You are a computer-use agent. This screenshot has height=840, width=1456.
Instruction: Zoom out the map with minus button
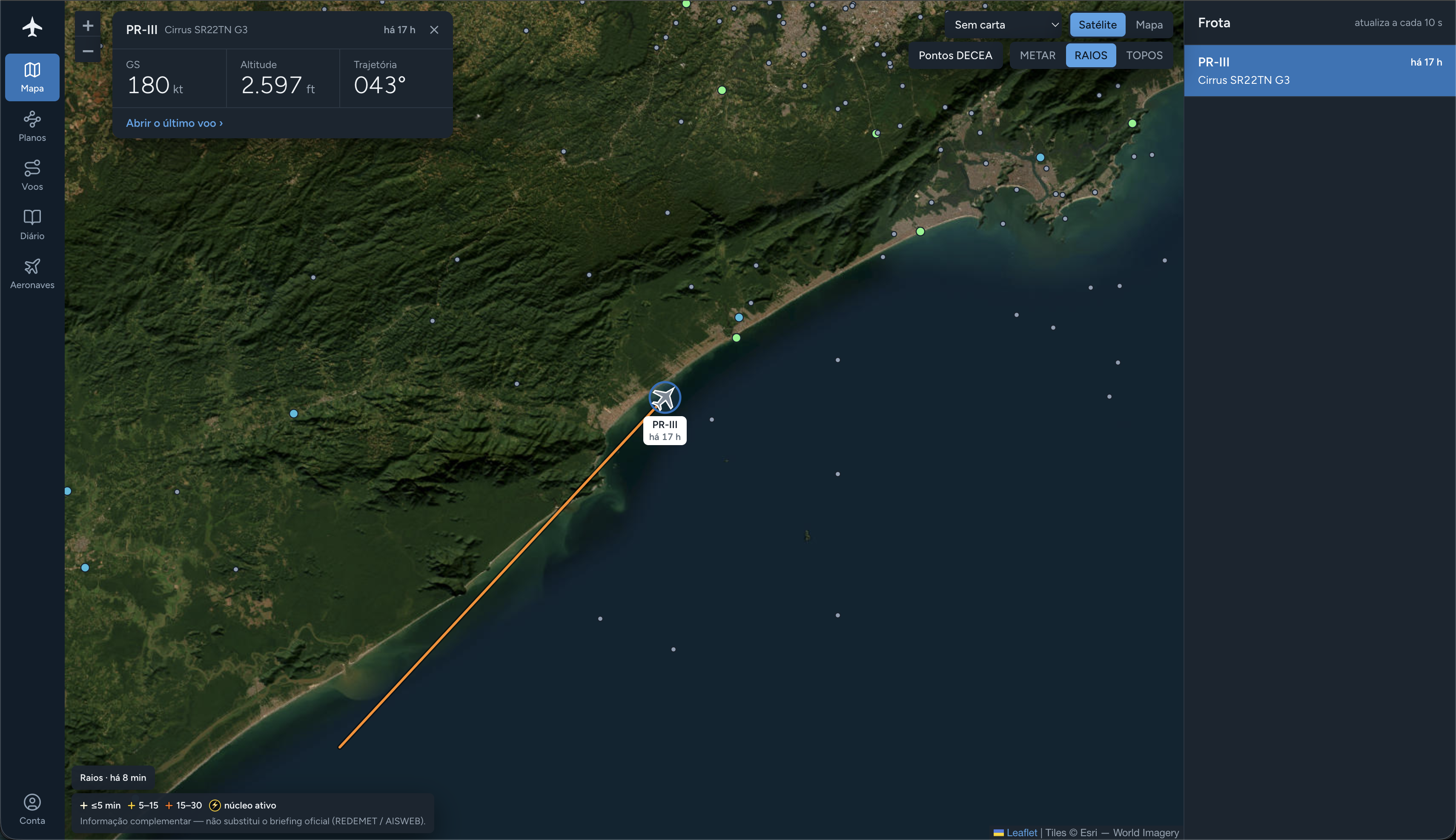pos(88,51)
